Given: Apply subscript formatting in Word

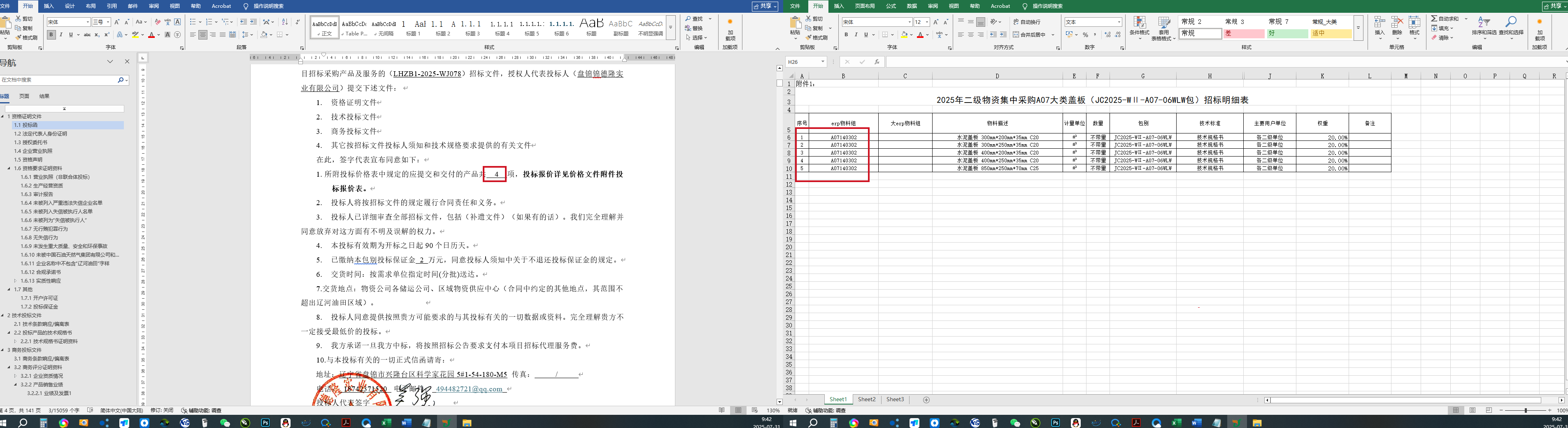Looking at the screenshot, I should coord(98,35).
